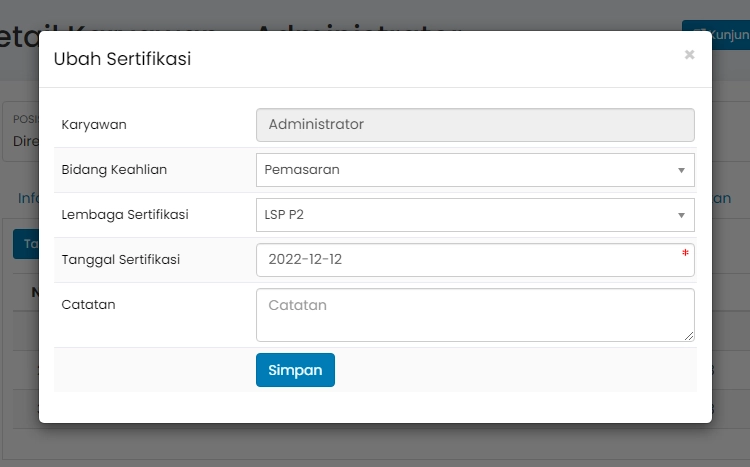Click the Lembaga Sertifikasi label
This screenshot has width=750, height=467.
pos(125,215)
